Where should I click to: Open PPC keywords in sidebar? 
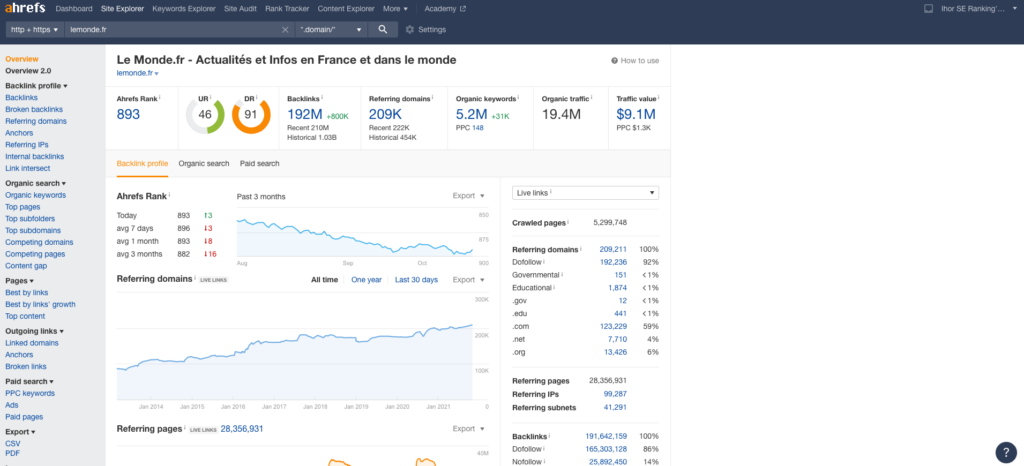tap(30, 393)
